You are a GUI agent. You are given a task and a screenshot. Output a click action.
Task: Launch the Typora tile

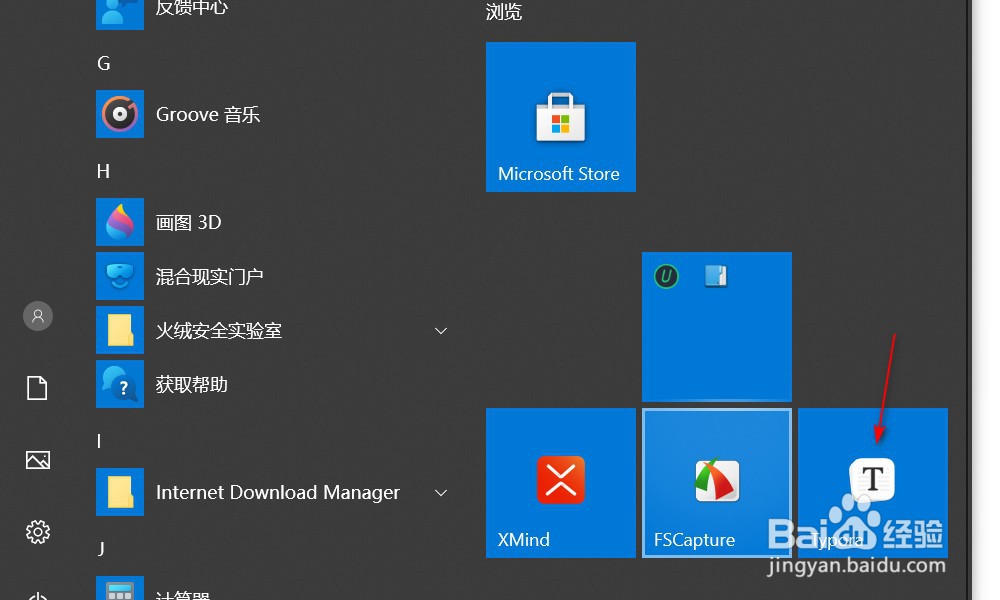click(x=873, y=483)
